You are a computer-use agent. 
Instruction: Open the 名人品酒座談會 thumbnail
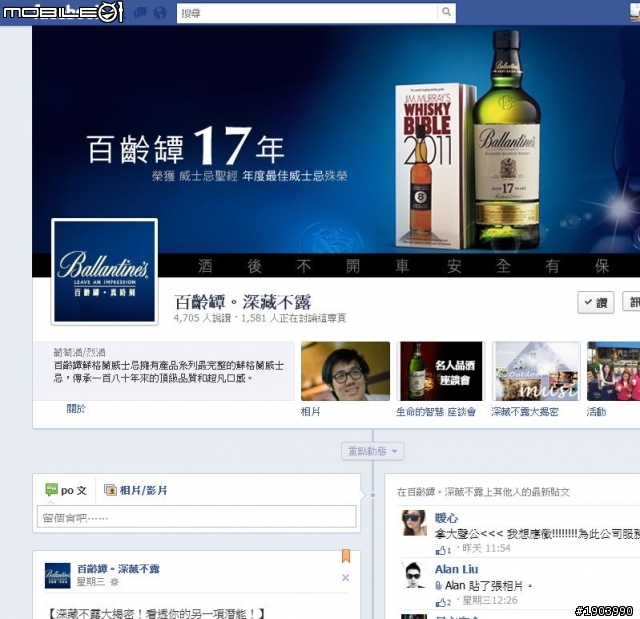(x=441, y=371)
